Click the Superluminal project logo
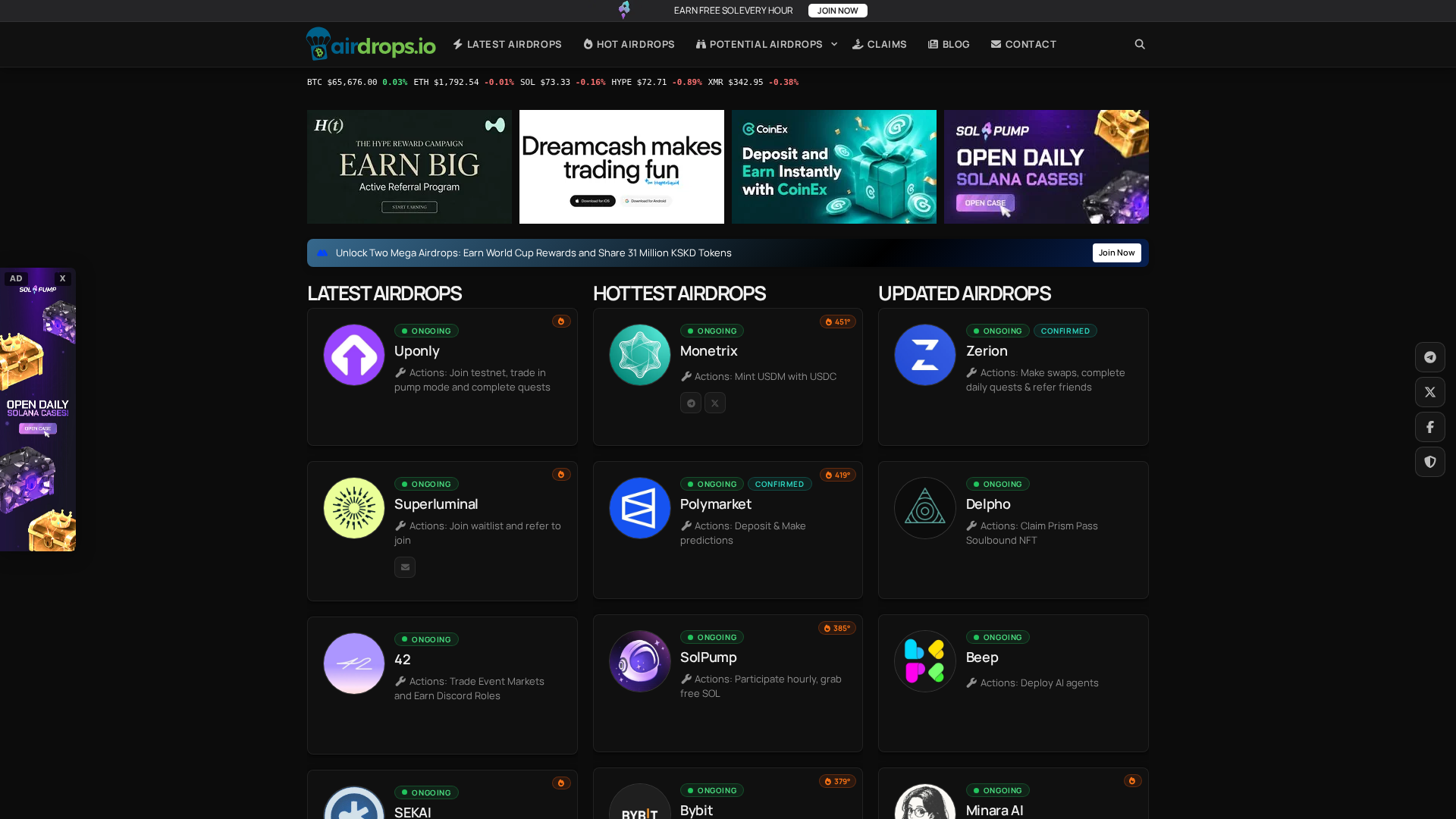The image size is (1456, 819). [354, 508]
